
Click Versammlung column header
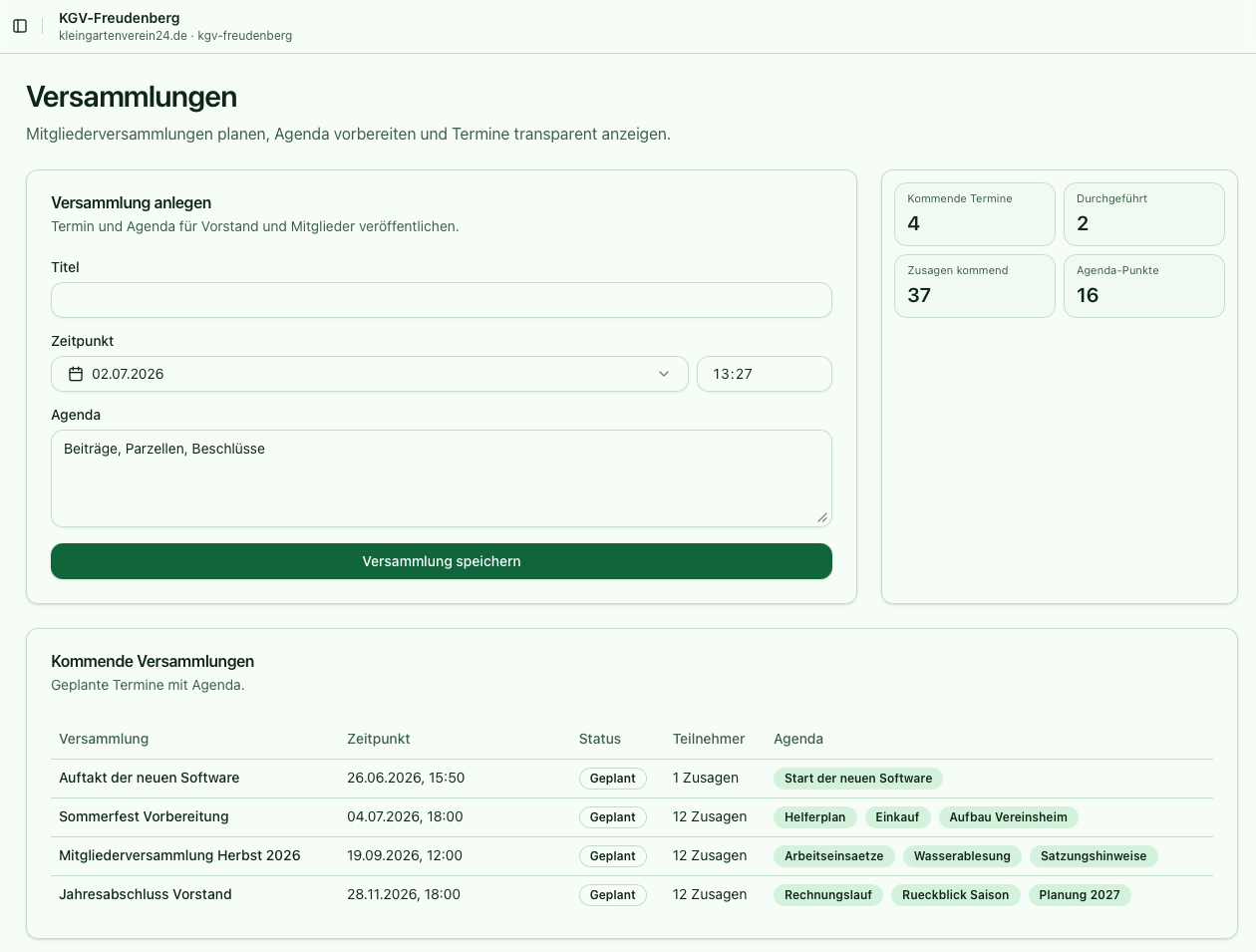[104, 739]
